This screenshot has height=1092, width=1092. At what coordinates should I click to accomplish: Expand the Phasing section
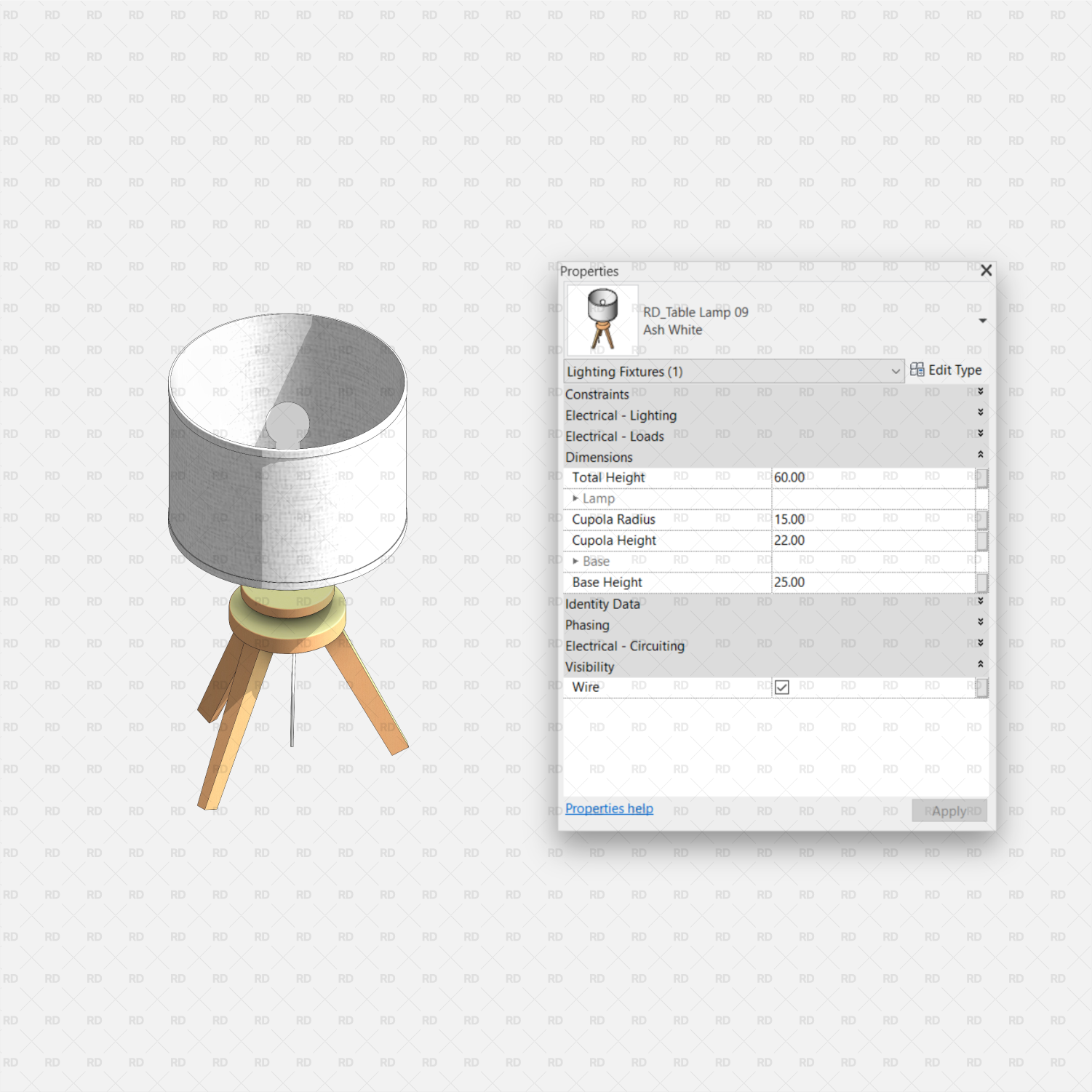click(980, 622)
